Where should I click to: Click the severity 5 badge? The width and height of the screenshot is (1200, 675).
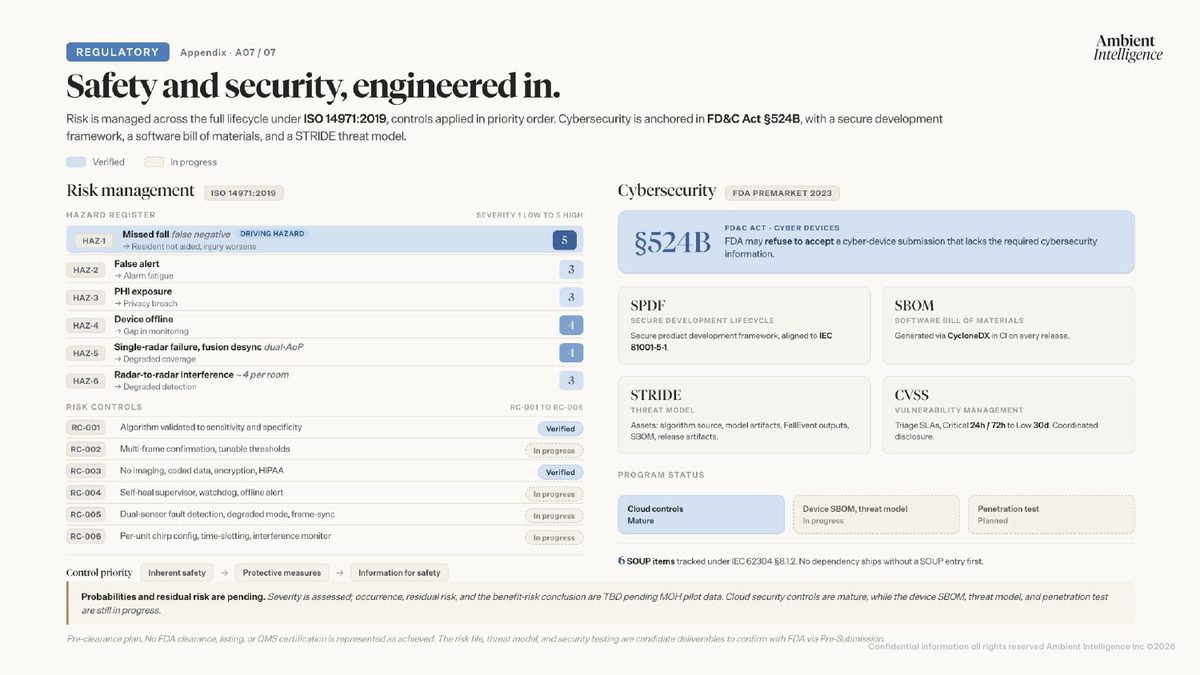pyautogui.click(x=564, y=240)
